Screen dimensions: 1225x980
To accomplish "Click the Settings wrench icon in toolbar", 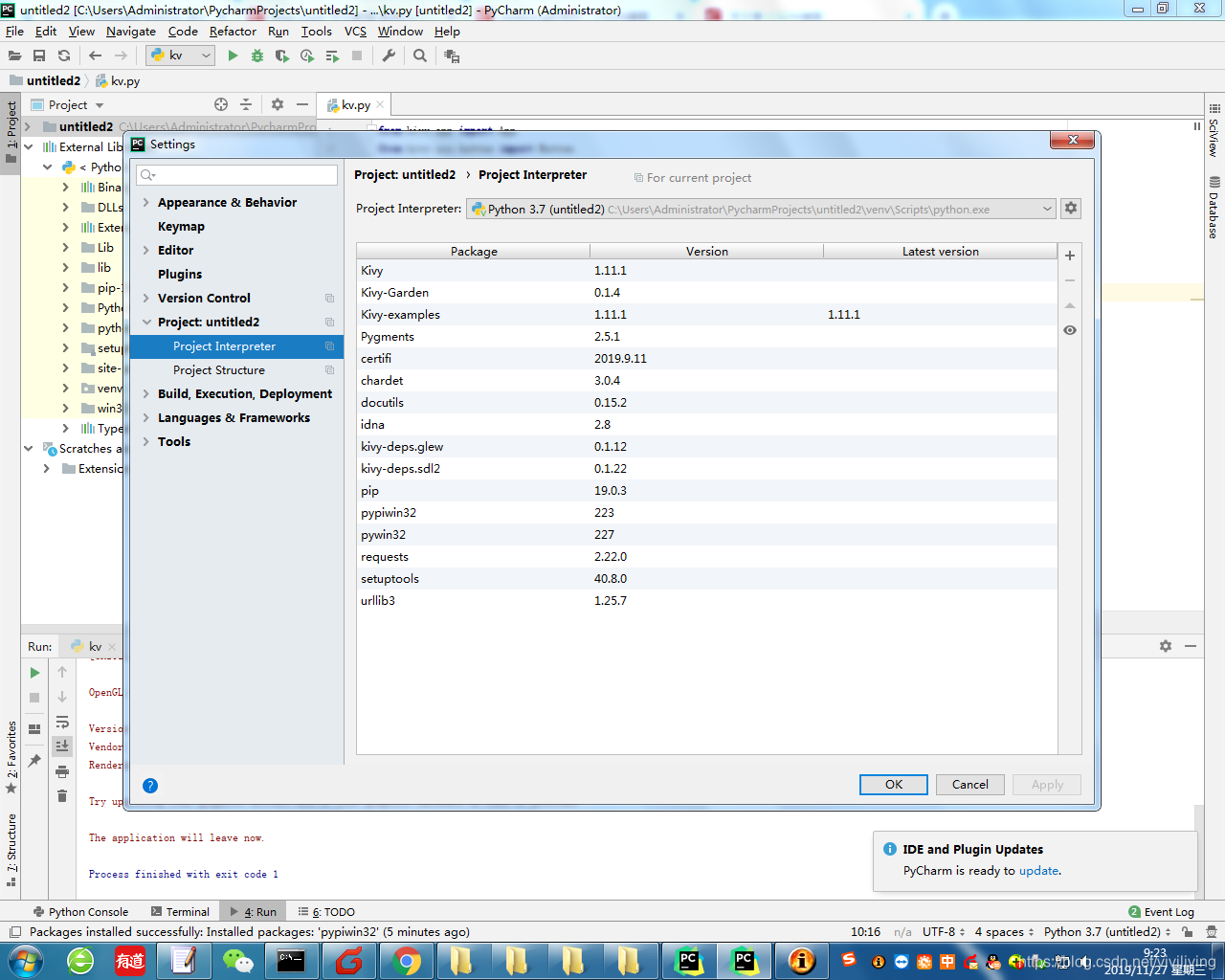I will [388, 56].
